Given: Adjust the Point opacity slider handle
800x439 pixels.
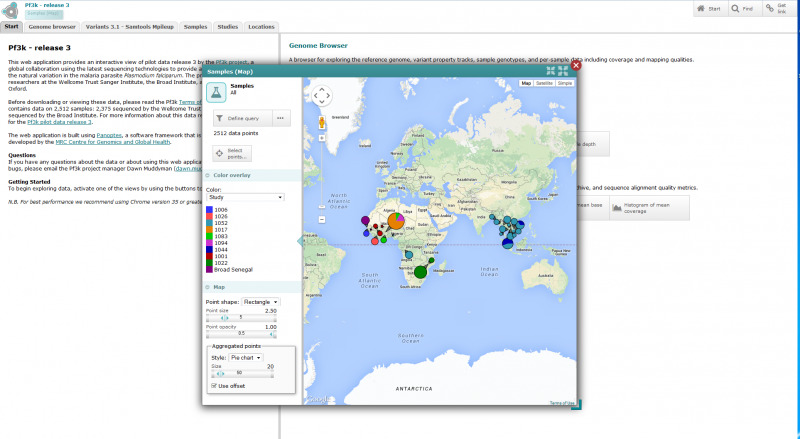Looking at the screenshot, I should (273, 334).
